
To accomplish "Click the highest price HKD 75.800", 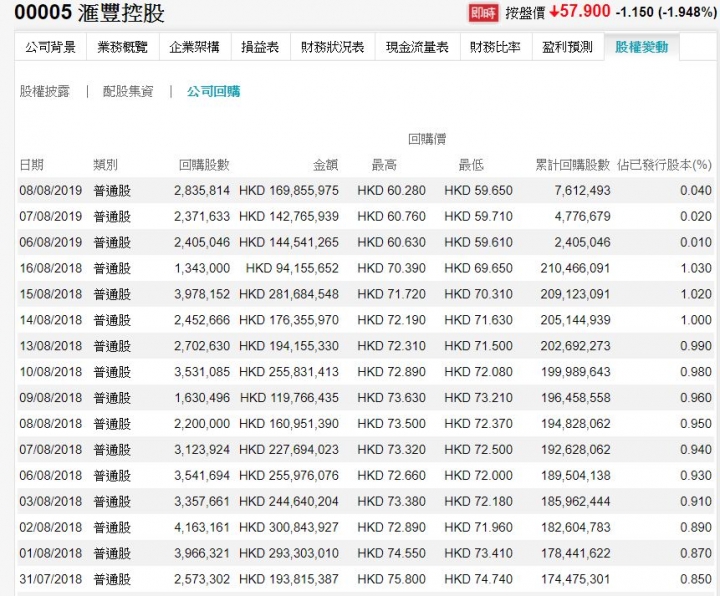I will tap(392, 579).
